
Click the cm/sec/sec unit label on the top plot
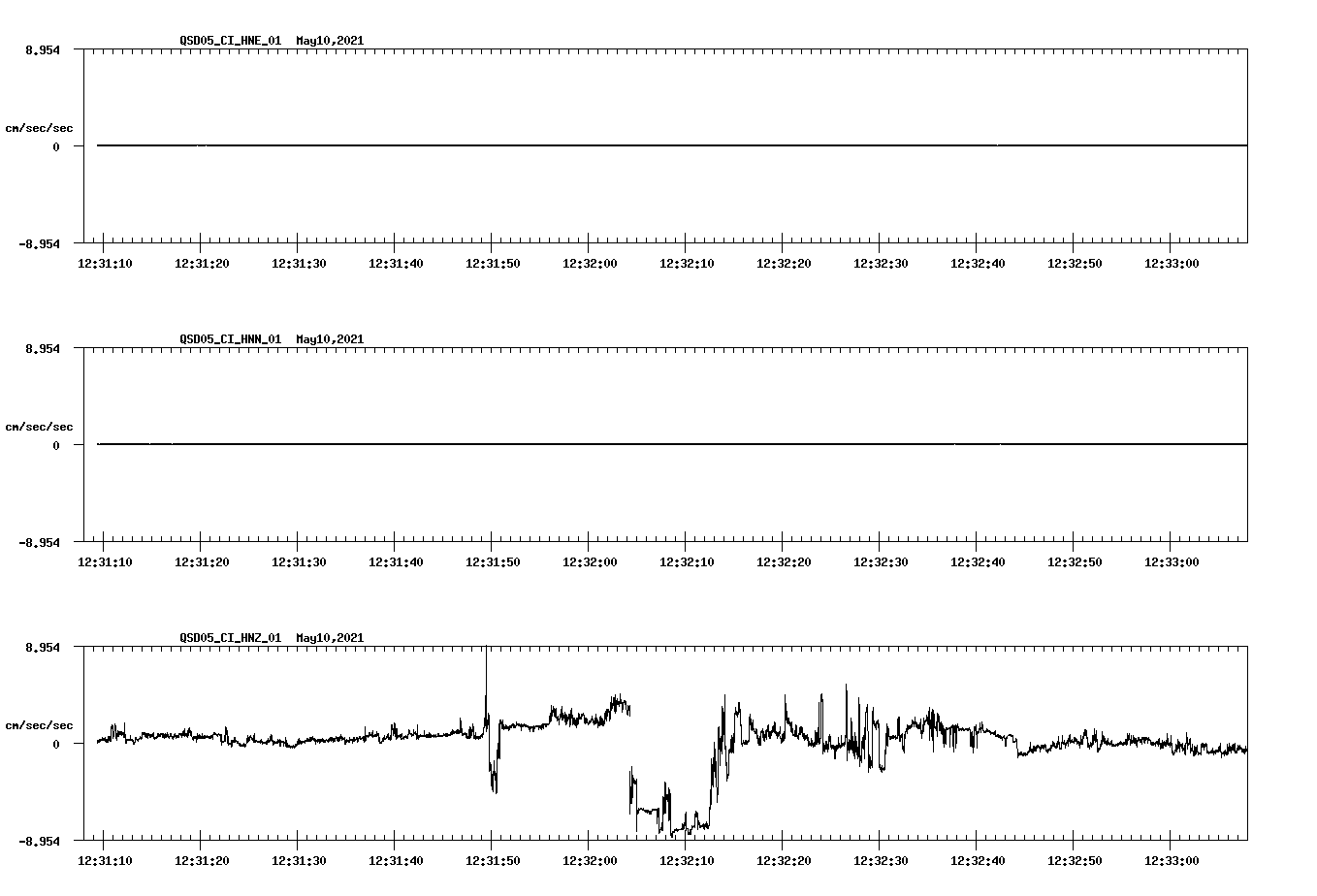(x=40, y=125)
